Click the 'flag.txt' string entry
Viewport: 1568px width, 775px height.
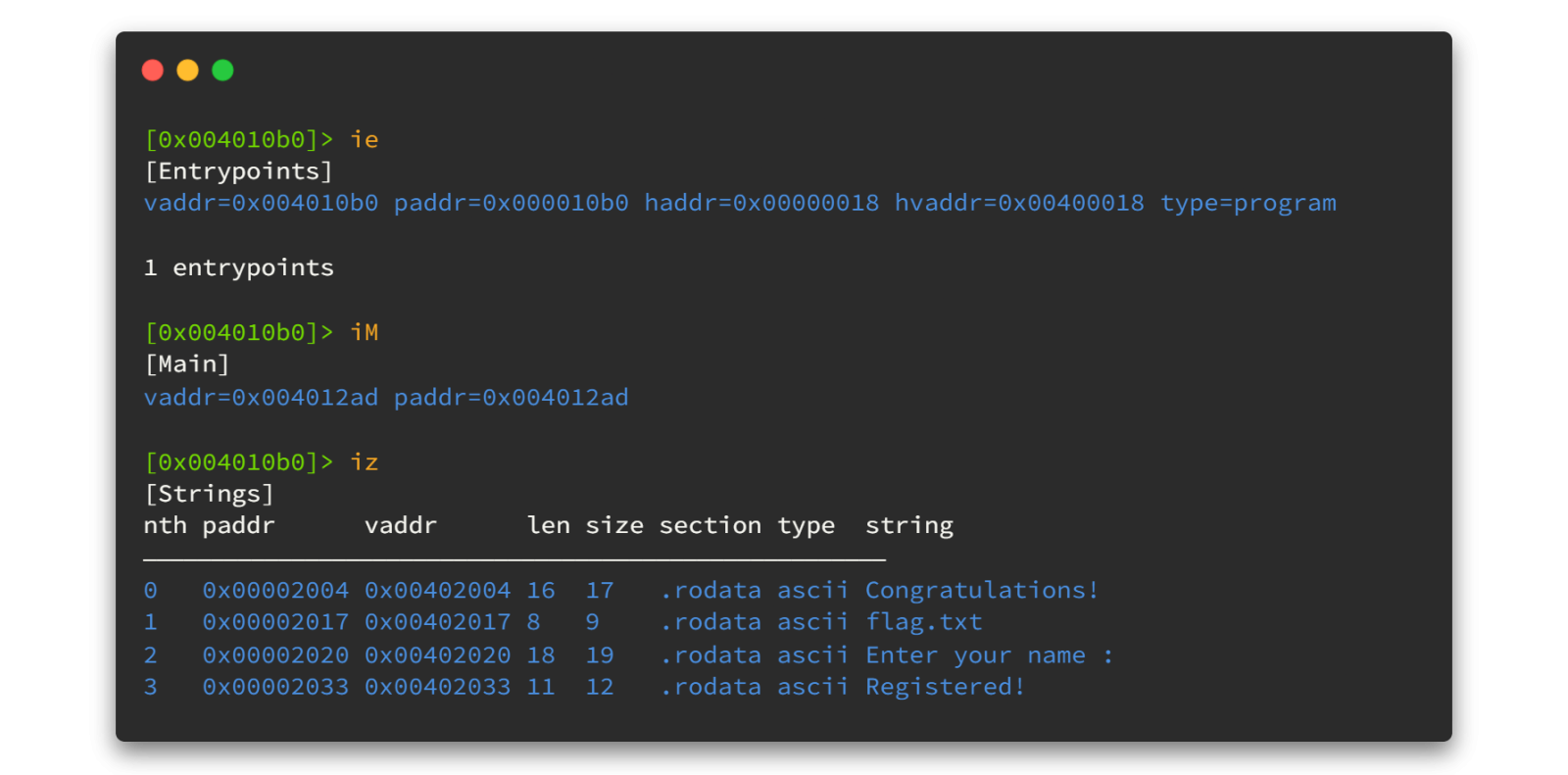(924, 623)
